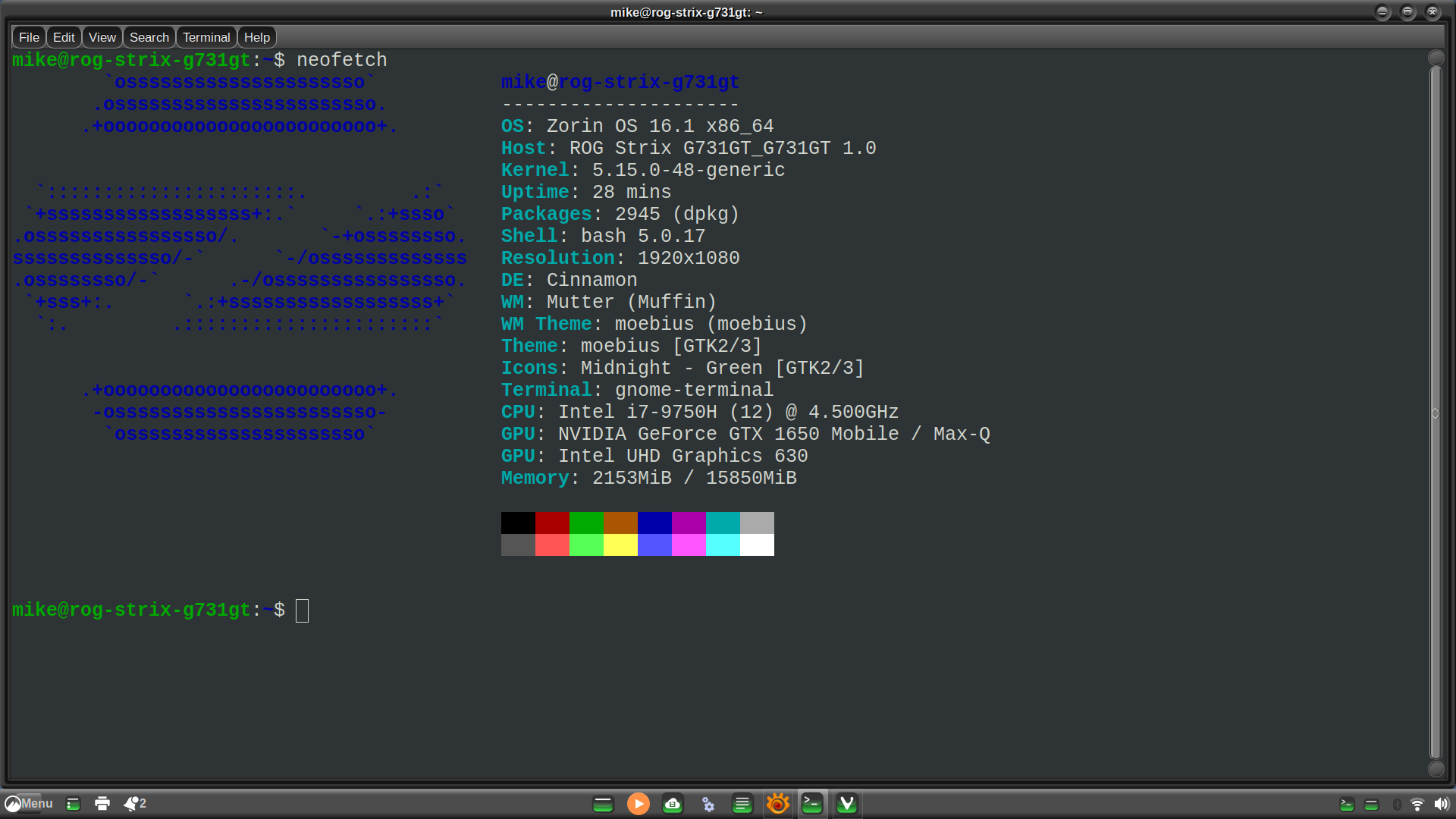Viewport: 1456px width, 819px height.
Task: Click the bright yellow color block
Action: 620,544
